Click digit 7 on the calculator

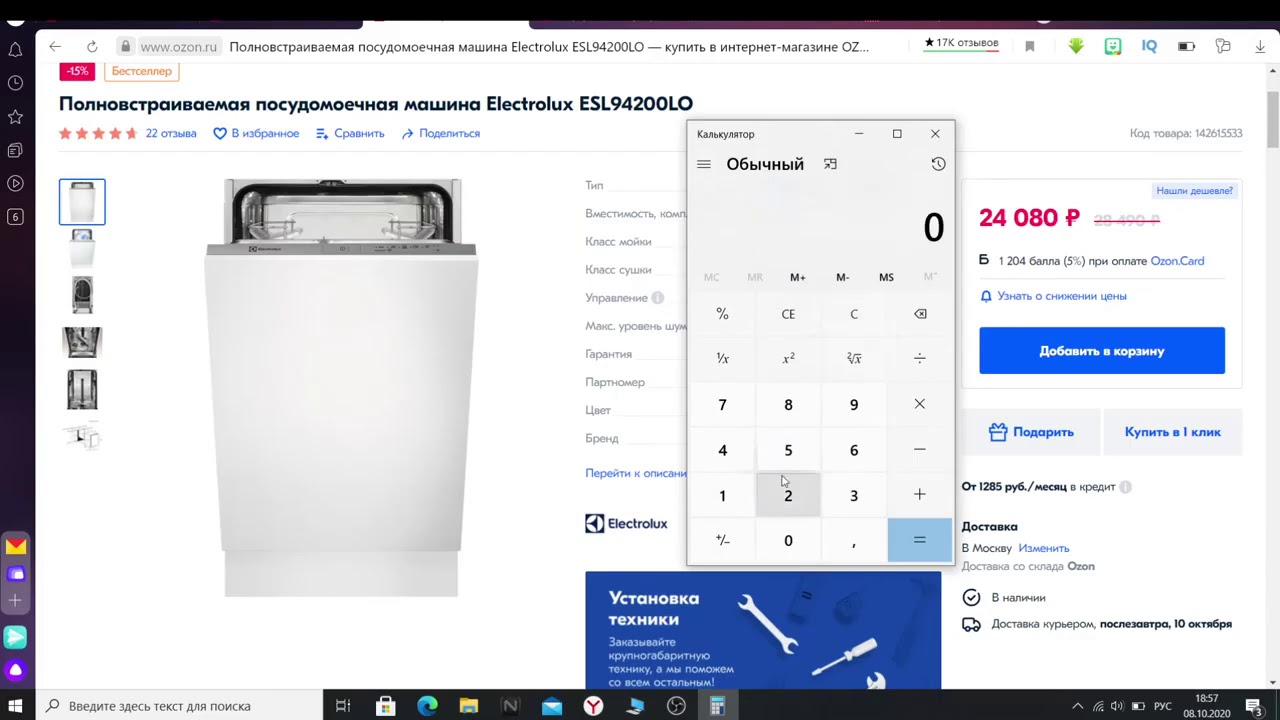(x=722, y=404)
